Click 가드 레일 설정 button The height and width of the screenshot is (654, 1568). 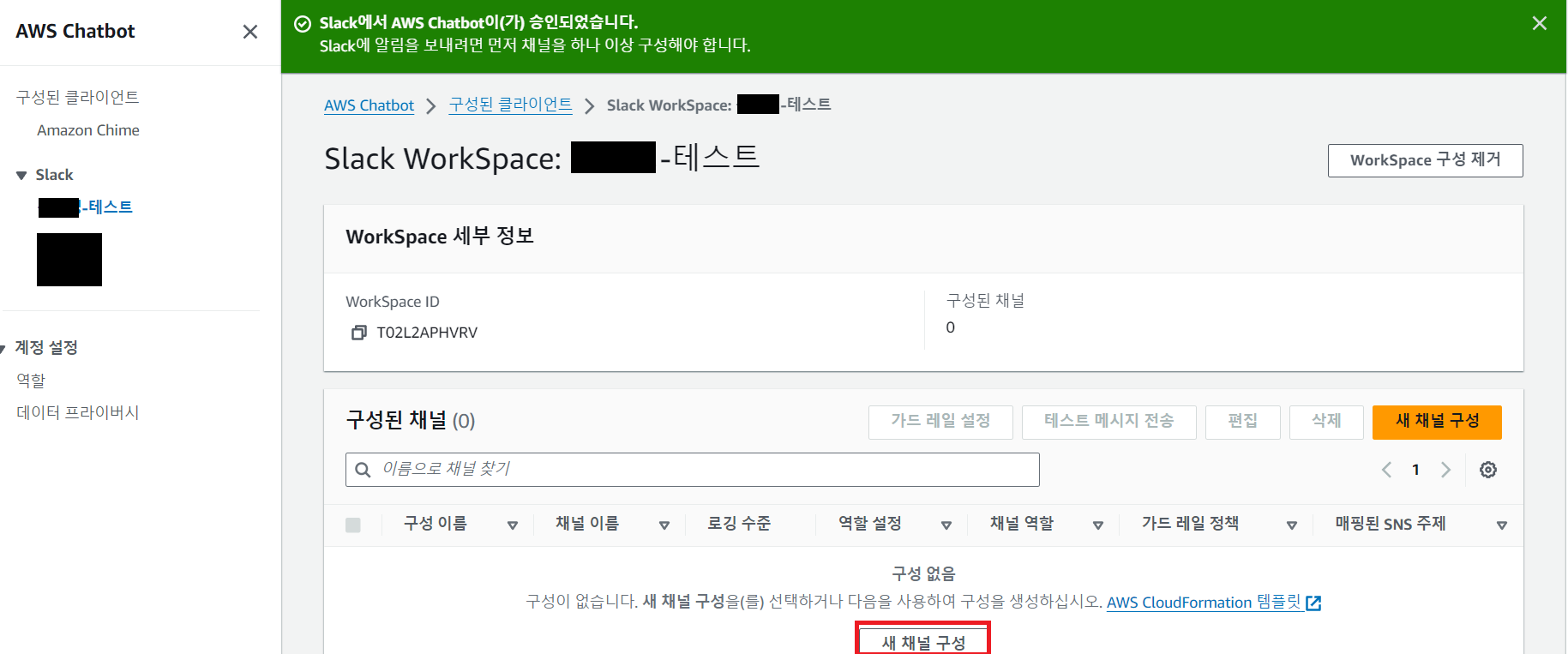940,422
